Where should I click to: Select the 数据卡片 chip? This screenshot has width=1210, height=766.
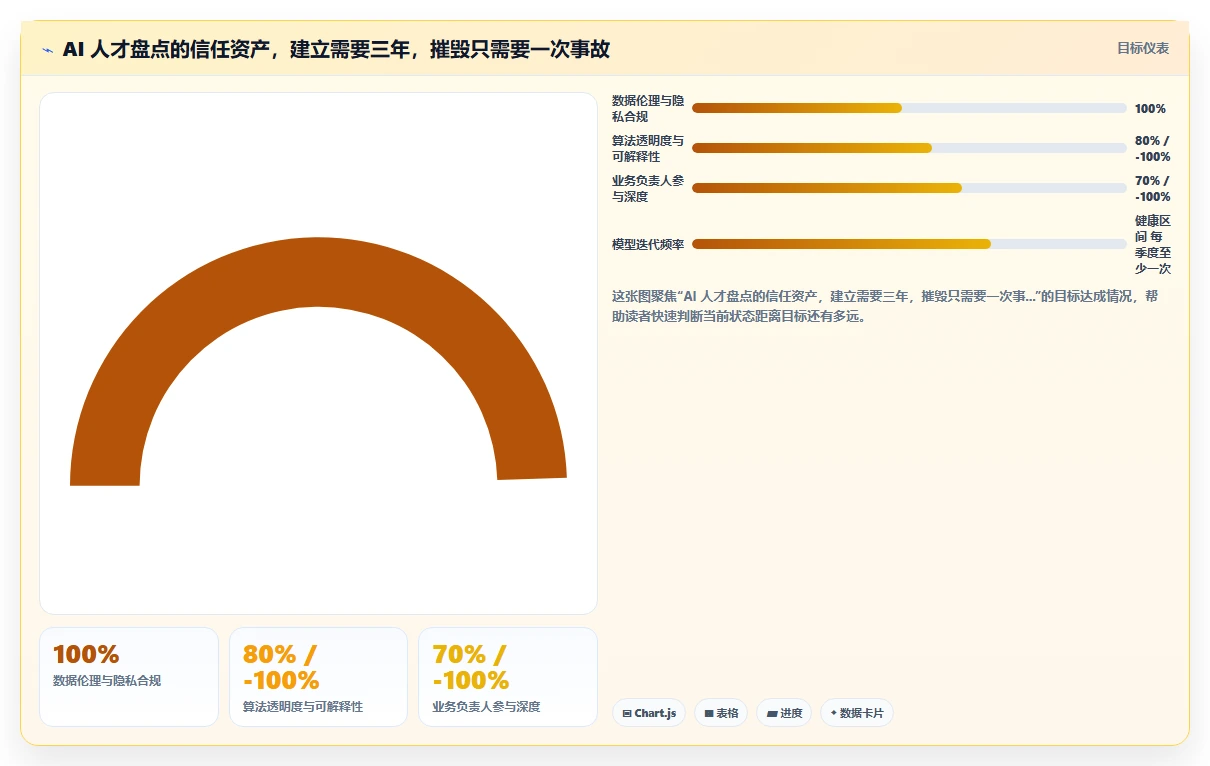857,713
